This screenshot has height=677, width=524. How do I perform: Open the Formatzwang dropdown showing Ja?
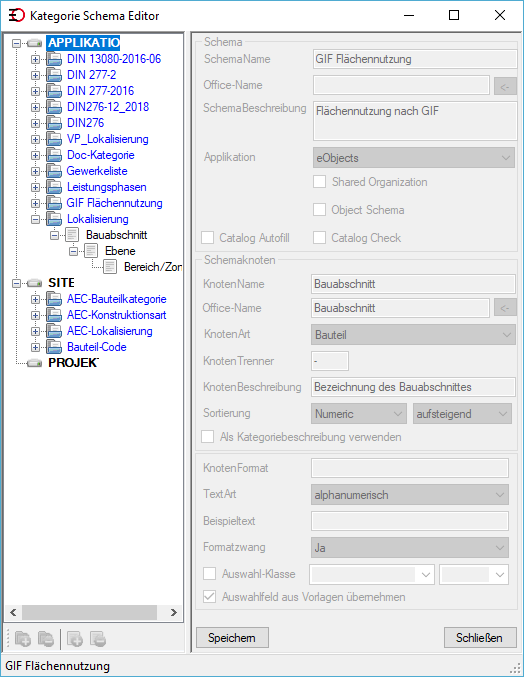pos(410,547)
